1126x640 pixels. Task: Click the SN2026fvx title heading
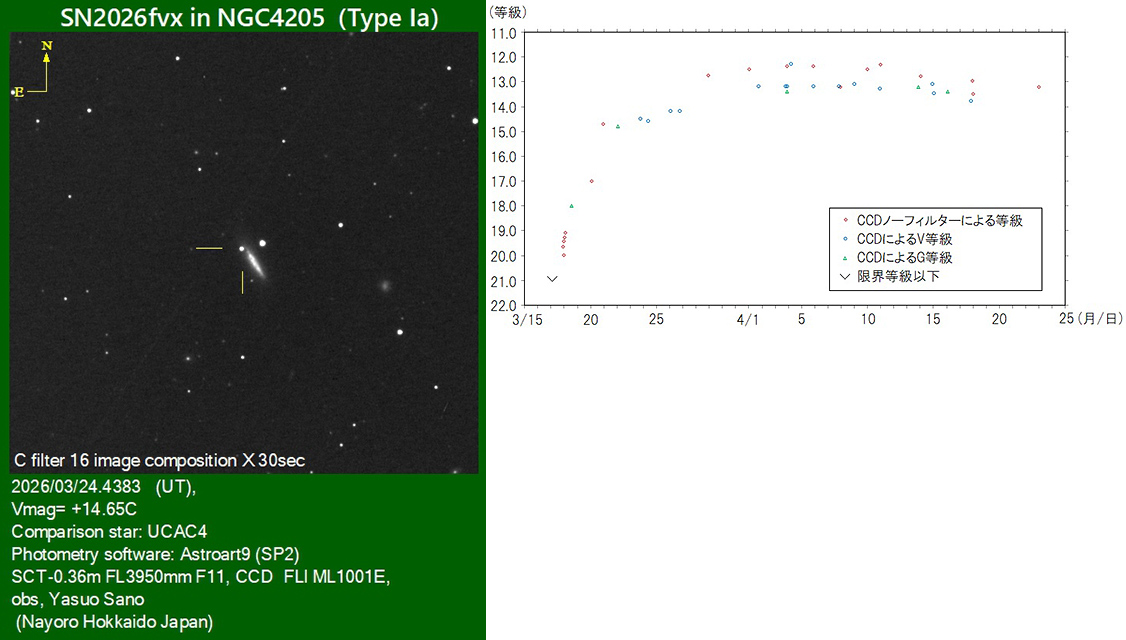pyautogui.click(x=248, y=17)
